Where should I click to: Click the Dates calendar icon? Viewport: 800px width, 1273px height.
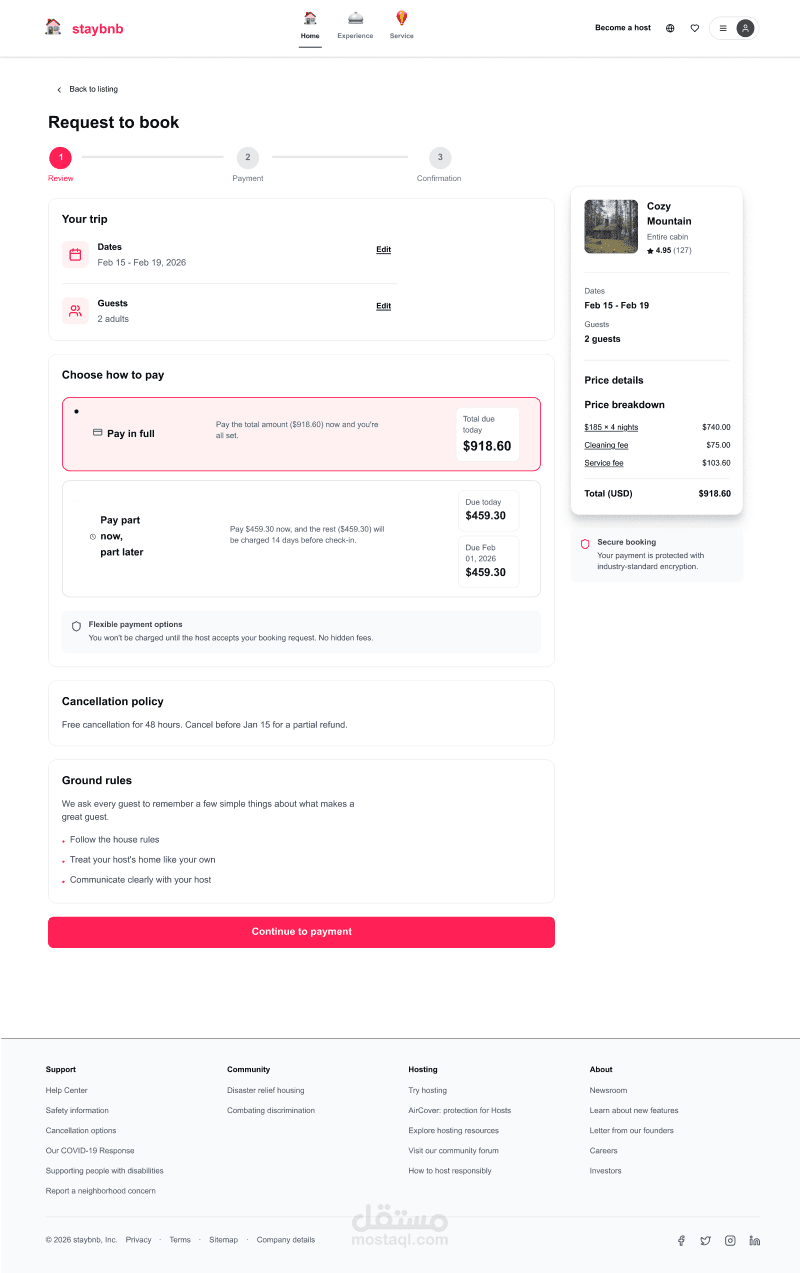75,255
